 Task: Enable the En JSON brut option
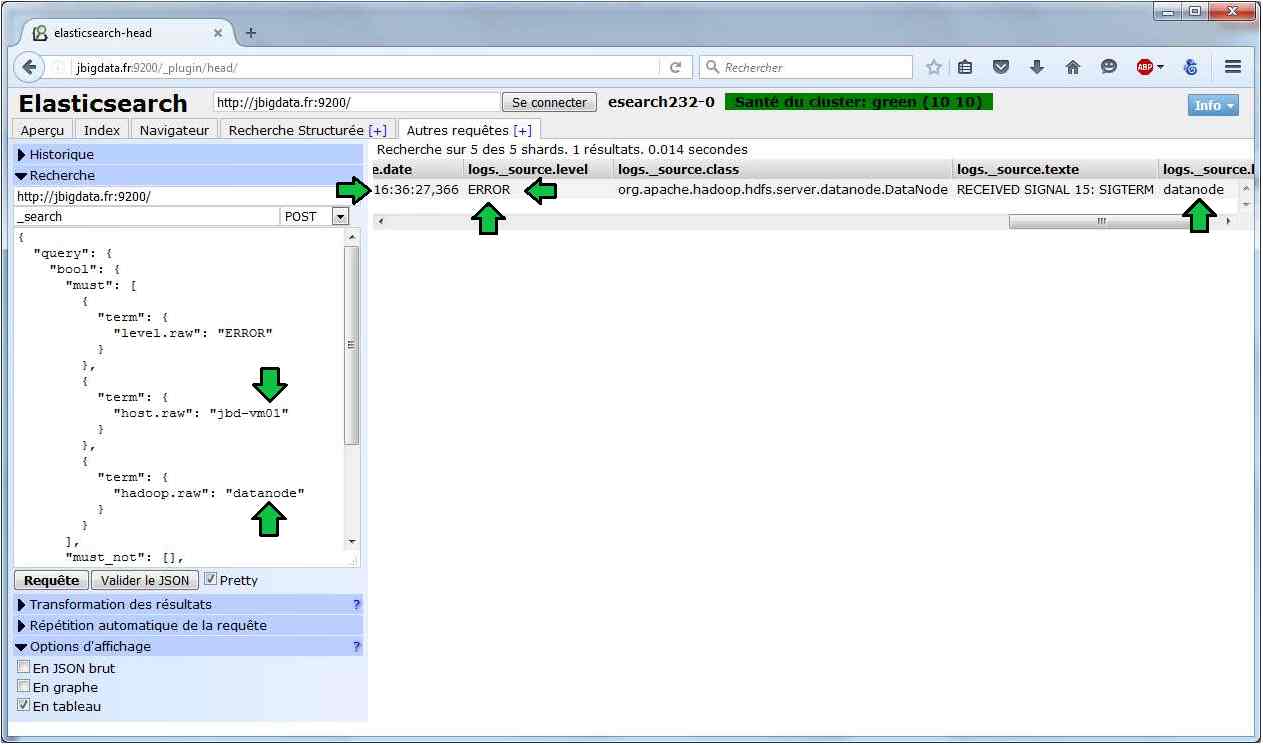pos(24,667)
